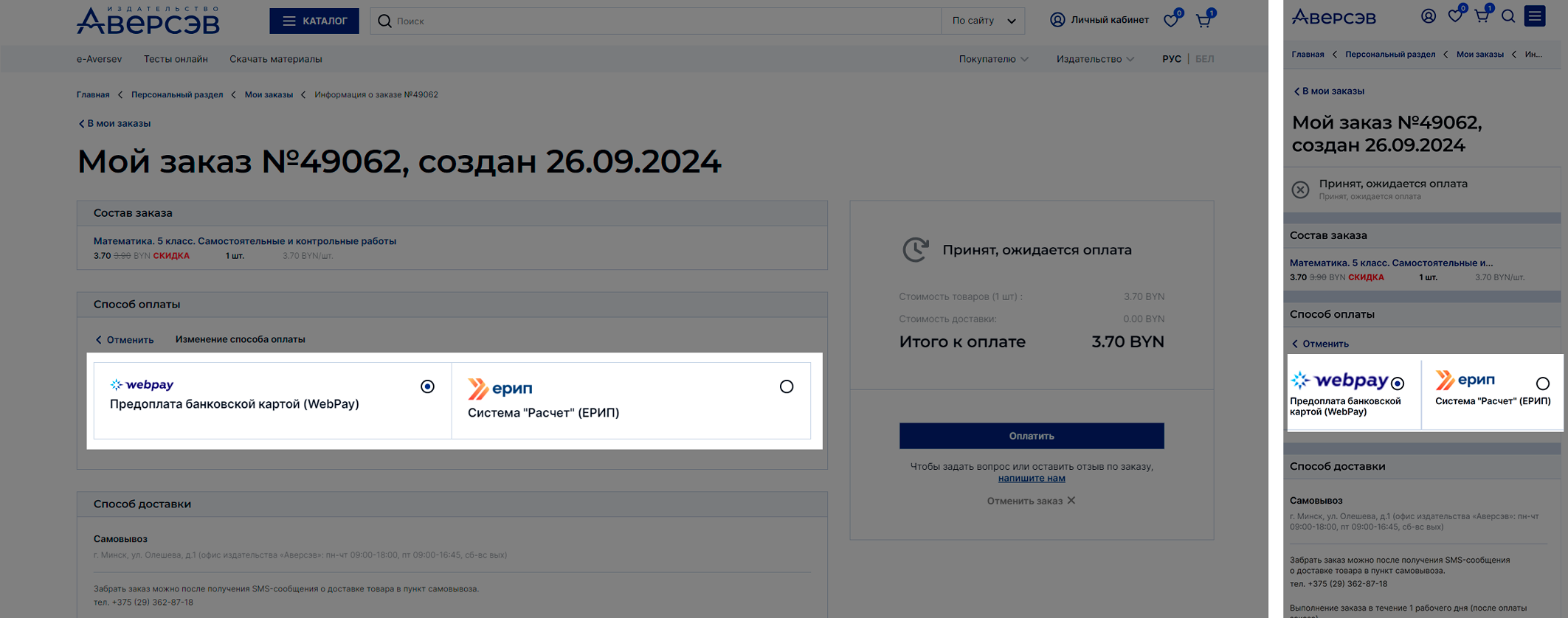The image size is (1568, 618).
Task: Select ERIP payment radio in desktop view
Action: click(787, 386)
